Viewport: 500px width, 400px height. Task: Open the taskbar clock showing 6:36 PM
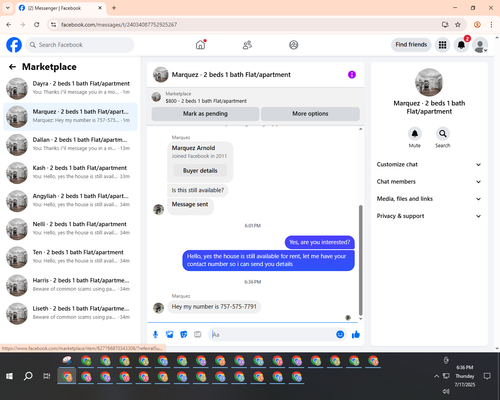(465, 376)
